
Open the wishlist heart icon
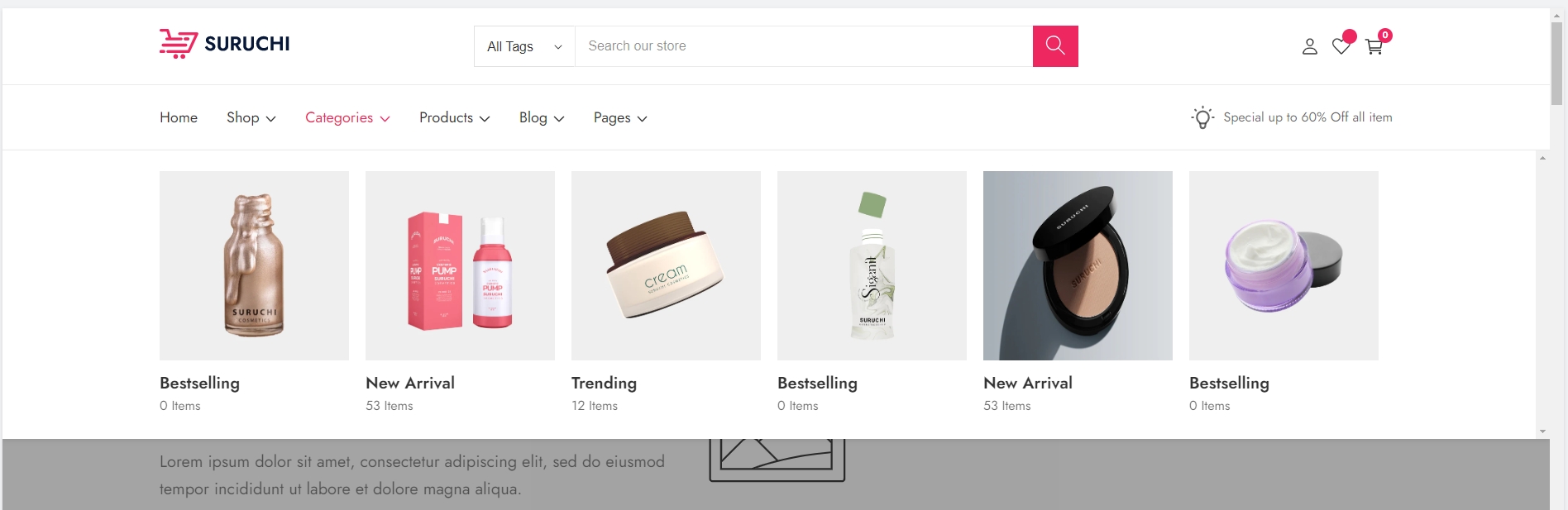click(1341, 46)
